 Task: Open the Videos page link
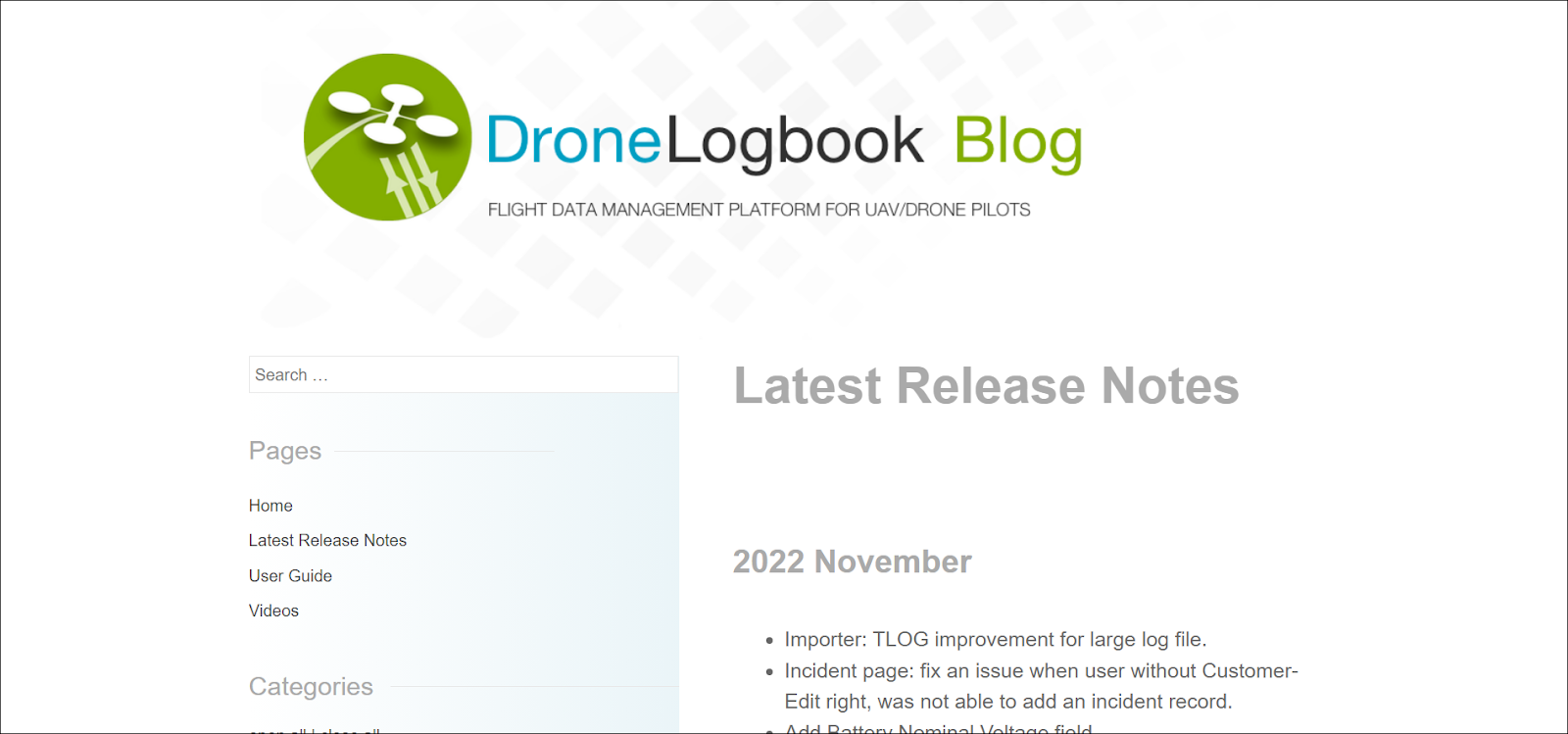[x=273, y=611]
